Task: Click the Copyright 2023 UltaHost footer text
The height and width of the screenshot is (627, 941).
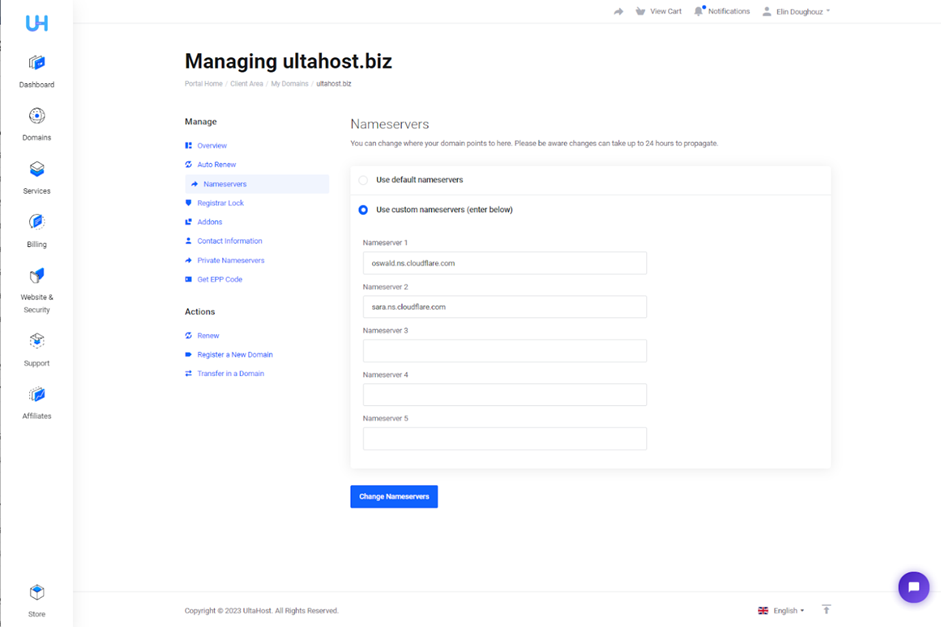Action: [262, 611]
